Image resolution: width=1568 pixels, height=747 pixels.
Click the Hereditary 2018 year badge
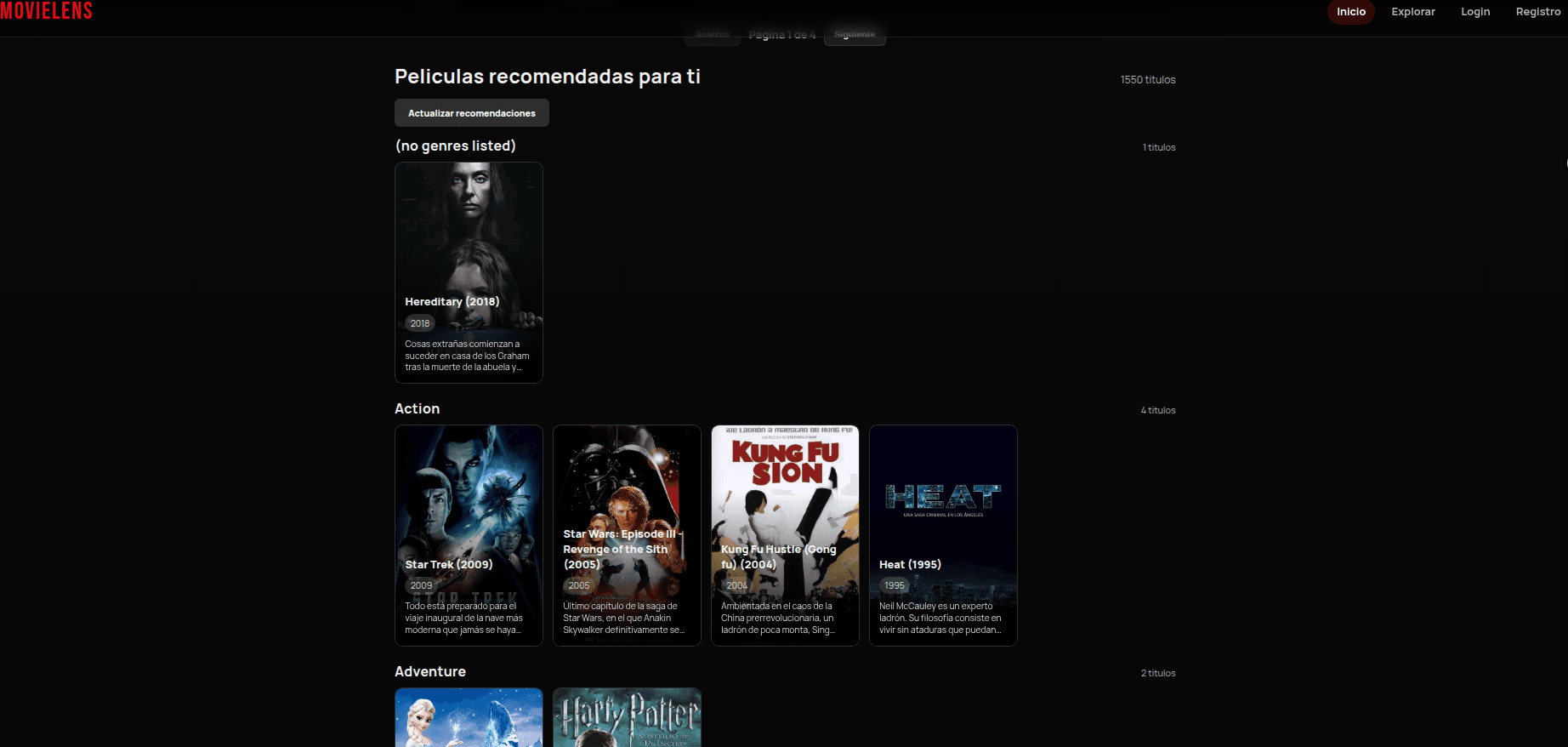click(x=420, y=323)
